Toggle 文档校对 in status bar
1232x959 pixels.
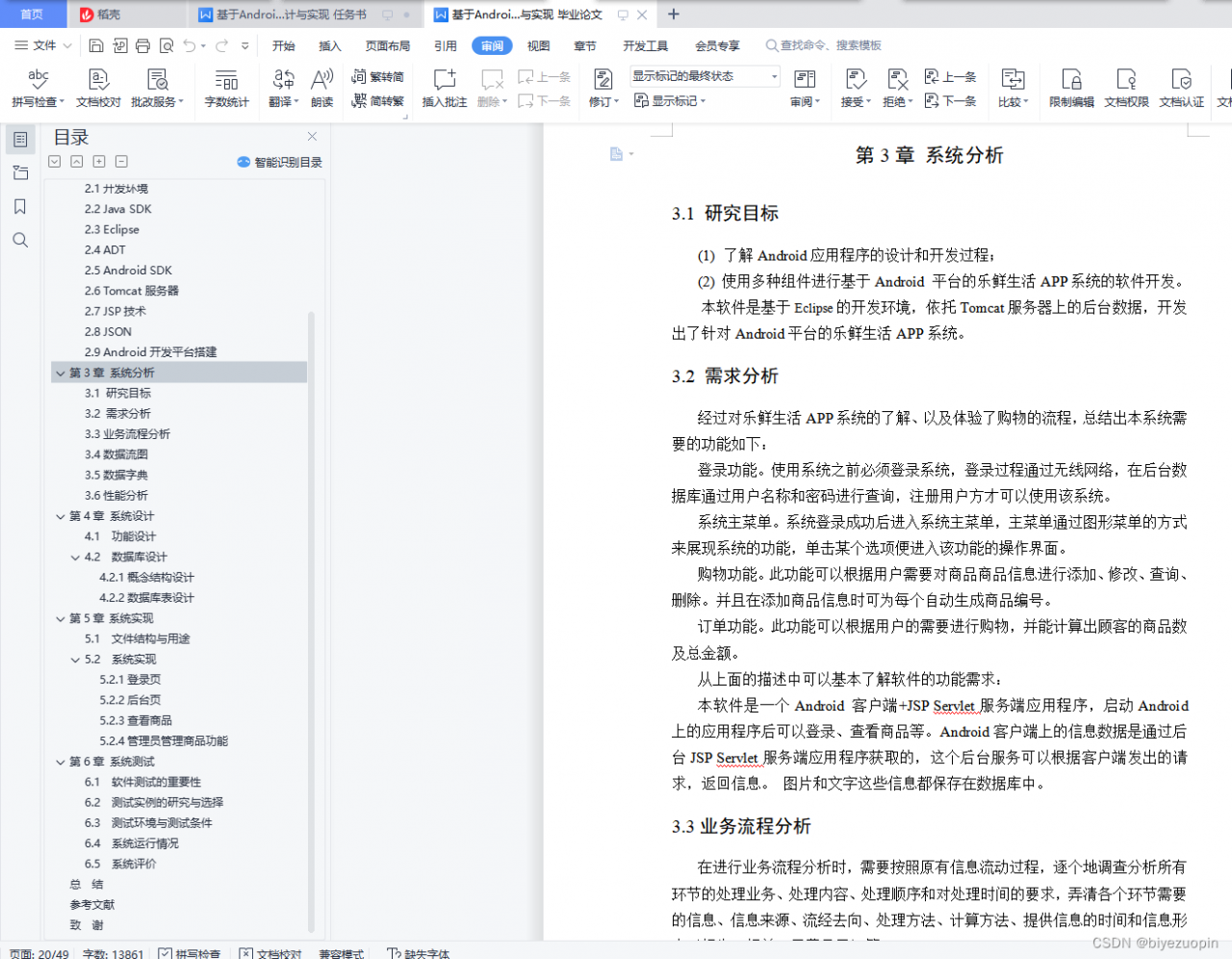point(270,952)
